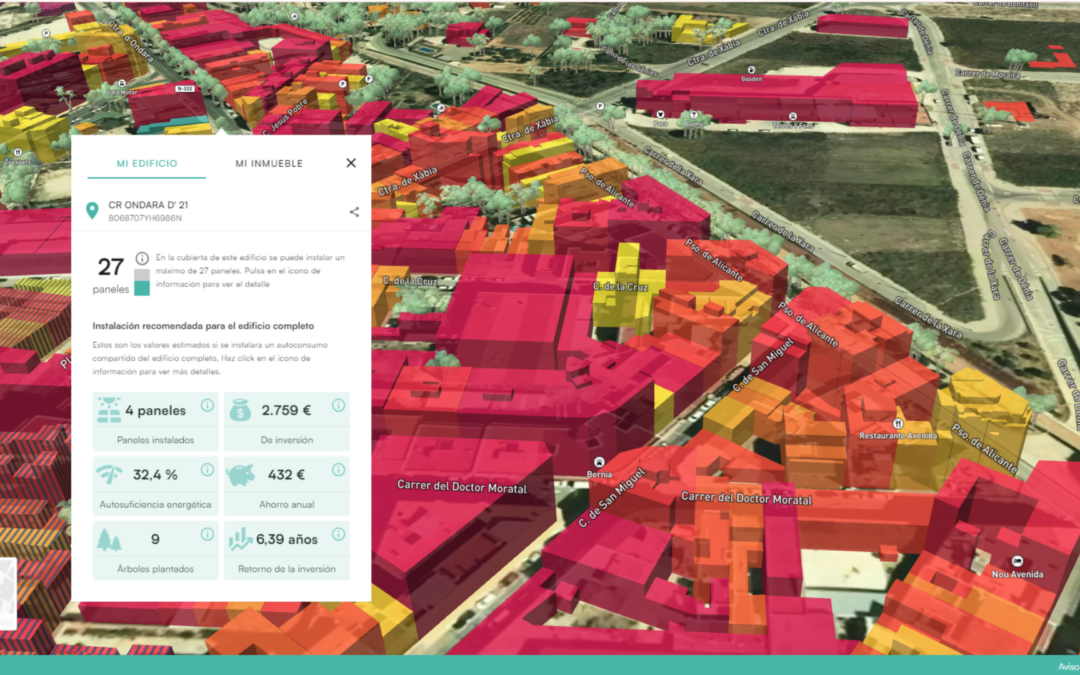Image resolution: width=1080 pixels, height=675 pixels.
Task: Click the share icon beside the address
Action: pos(354,211)
